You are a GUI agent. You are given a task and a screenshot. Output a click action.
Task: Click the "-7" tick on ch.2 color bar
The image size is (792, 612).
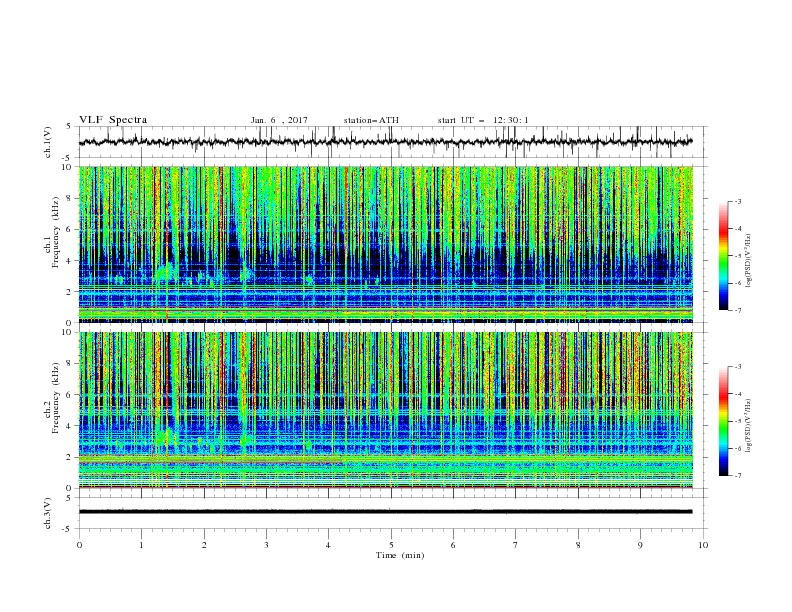pyautogui.click(x=738, y=476)
